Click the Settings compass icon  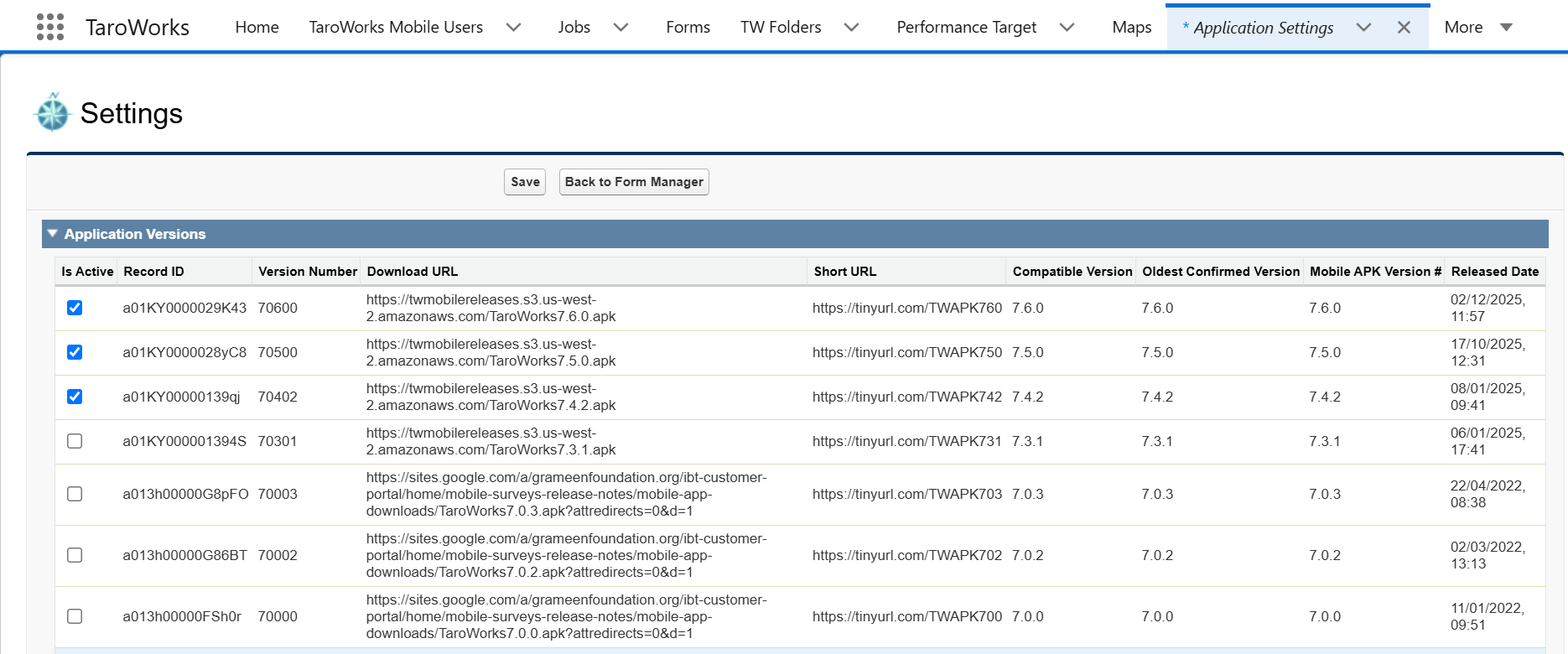[x=53, y=112]
